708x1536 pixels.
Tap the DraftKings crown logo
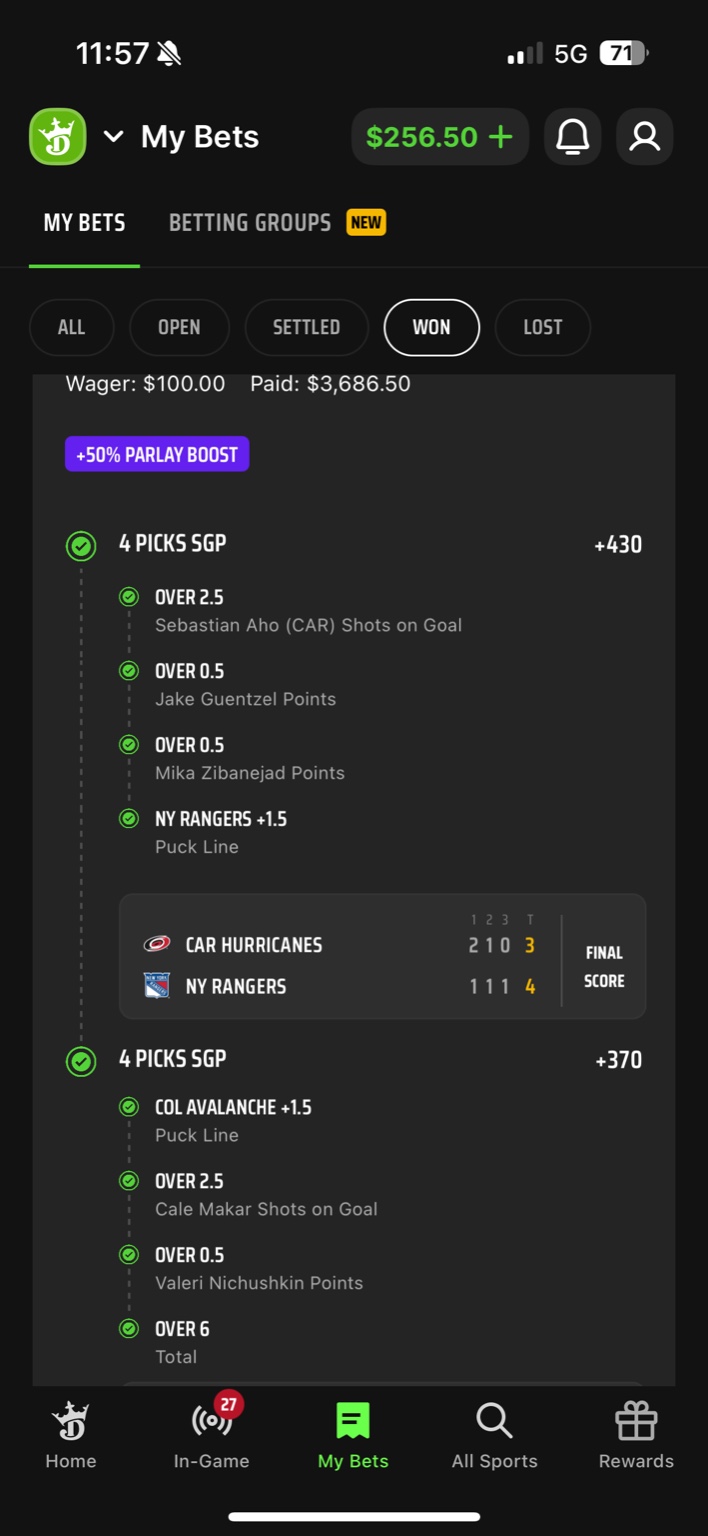tap(58, 136)
